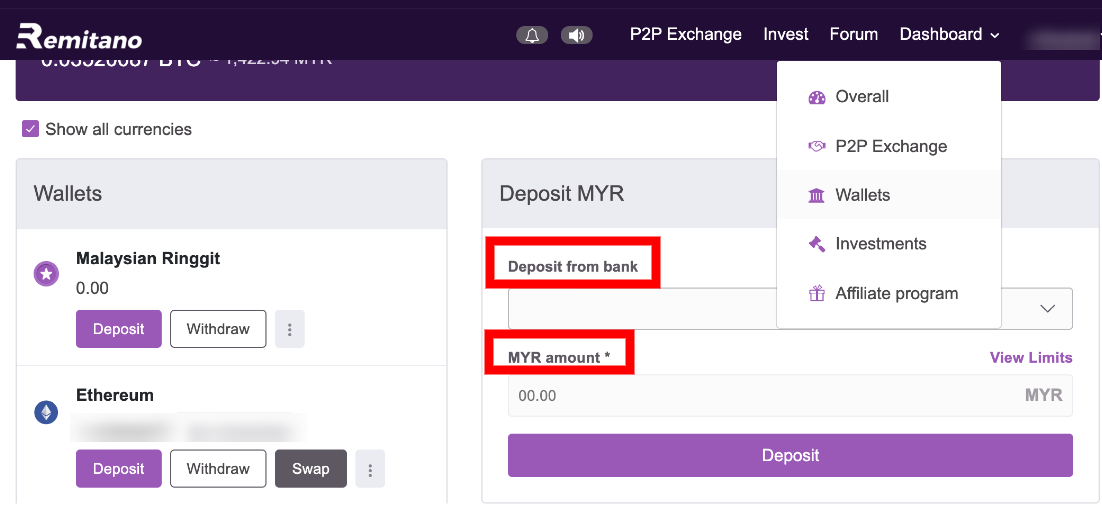Click Deposit for Malaysian Ringgit
1102x518 pixels.
[x=119, y=329]
